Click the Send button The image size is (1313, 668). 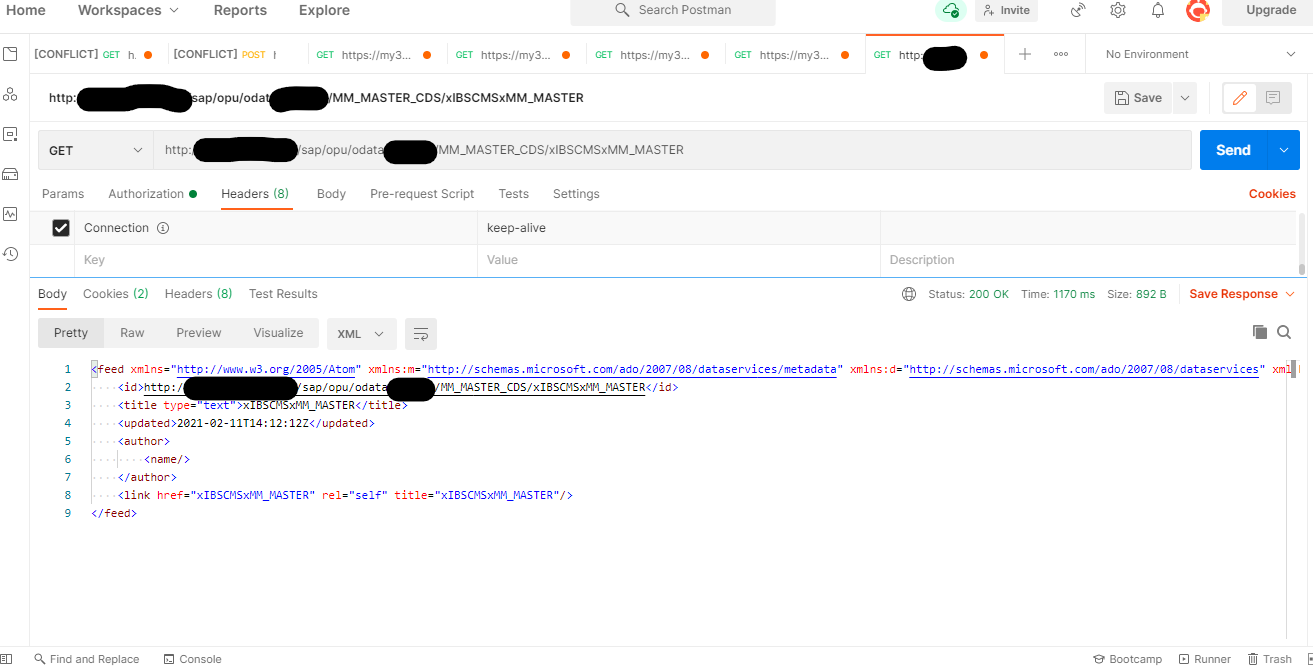pyautogui.click(x=1232, y=149)
